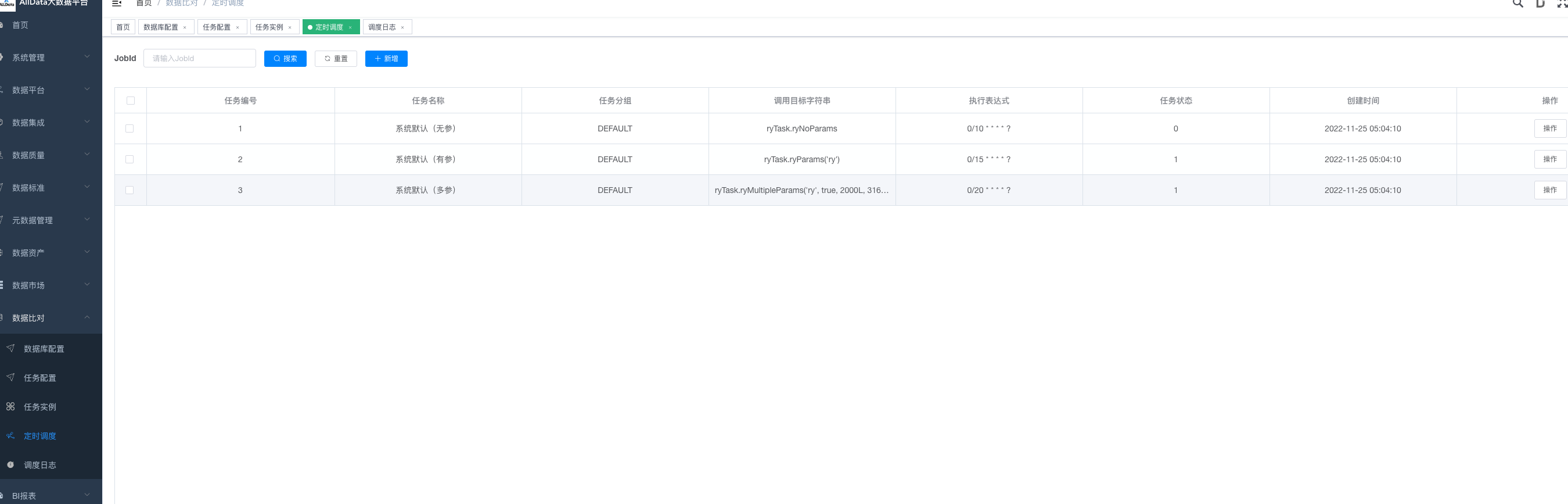Open 任务配置 in the sidebar submenu
The height and width of the screenshot is (504, 1568).
51,378
